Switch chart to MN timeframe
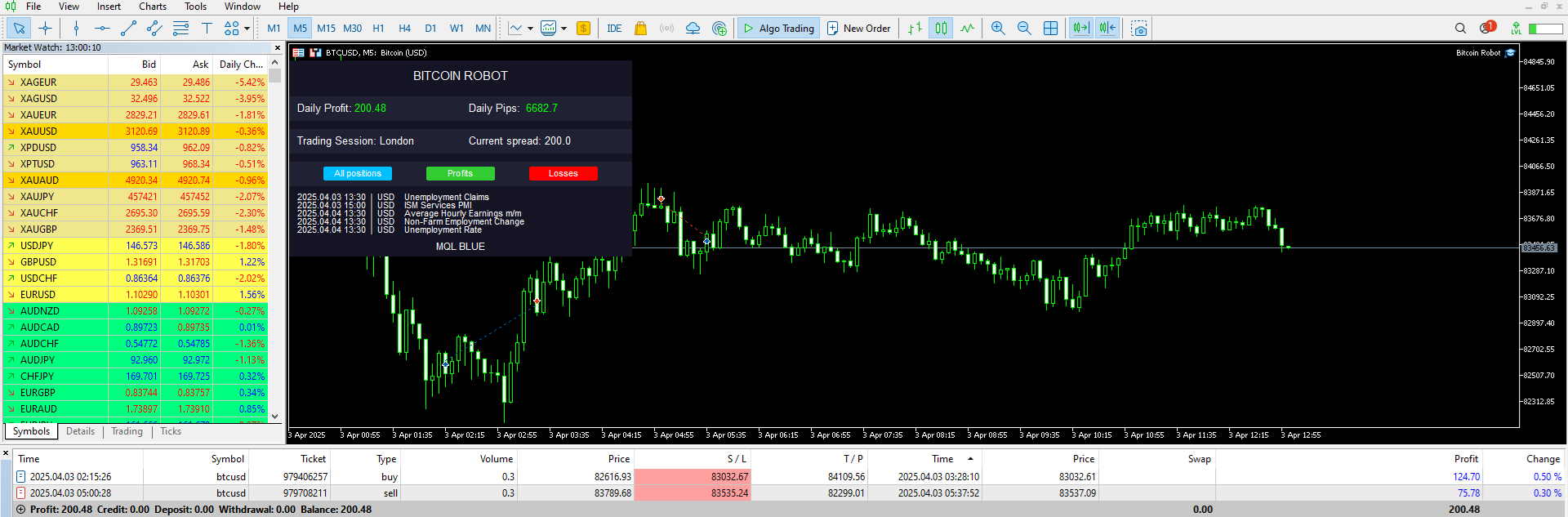 click(x=483, y=29)
